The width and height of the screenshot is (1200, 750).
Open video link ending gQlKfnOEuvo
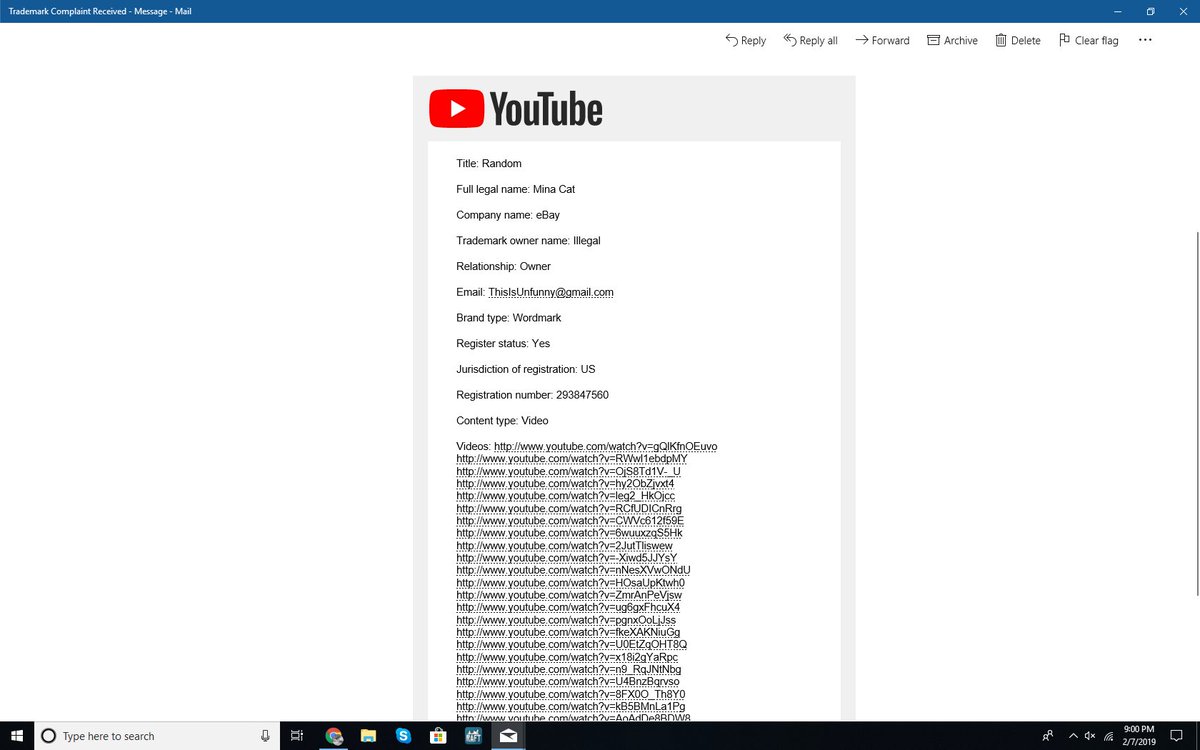(x=606, y=446)
